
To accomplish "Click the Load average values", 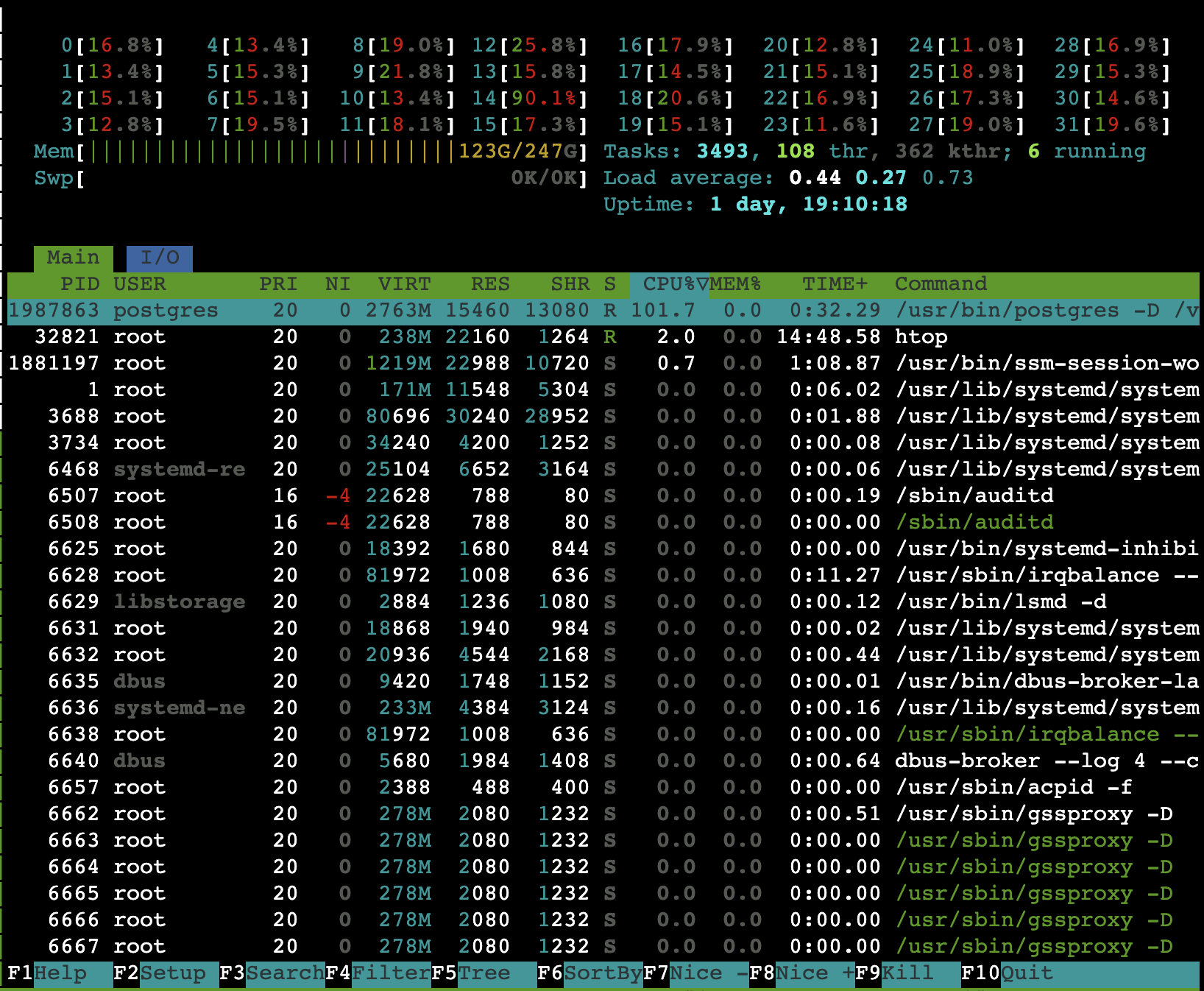I will pos(881,178).
